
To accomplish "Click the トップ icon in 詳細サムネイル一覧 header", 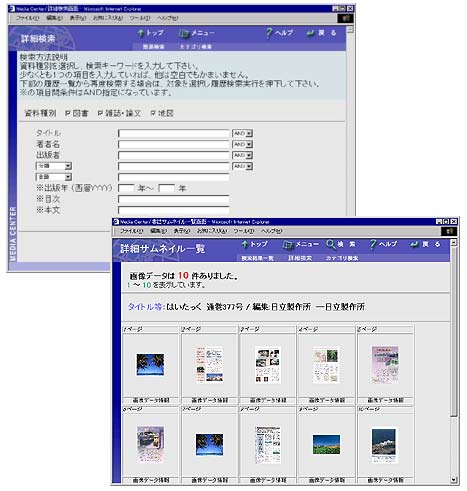I will (x=245, y=244).
